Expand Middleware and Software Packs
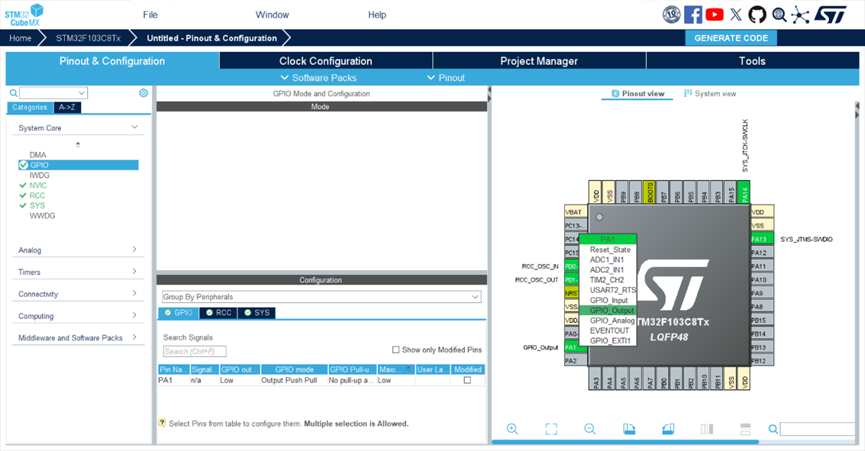 pyautogui.click(x=134, y=337)
